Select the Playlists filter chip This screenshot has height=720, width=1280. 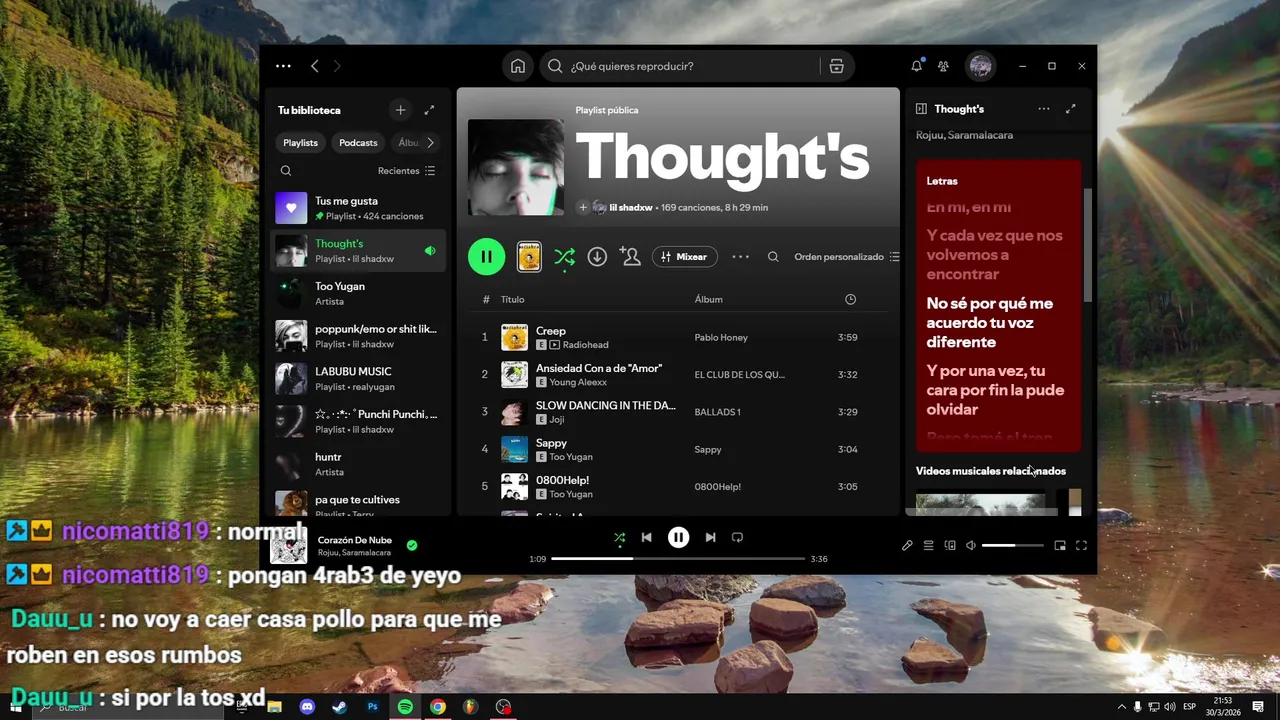click(300, 142)
